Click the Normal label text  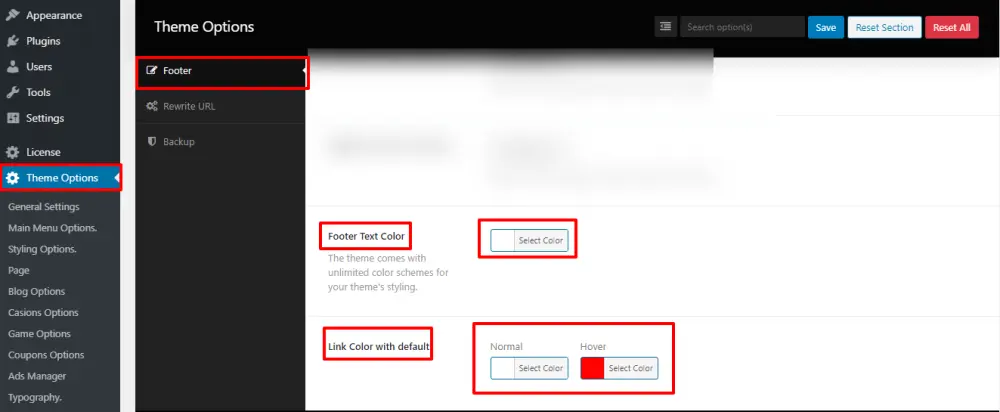[506, 347]
